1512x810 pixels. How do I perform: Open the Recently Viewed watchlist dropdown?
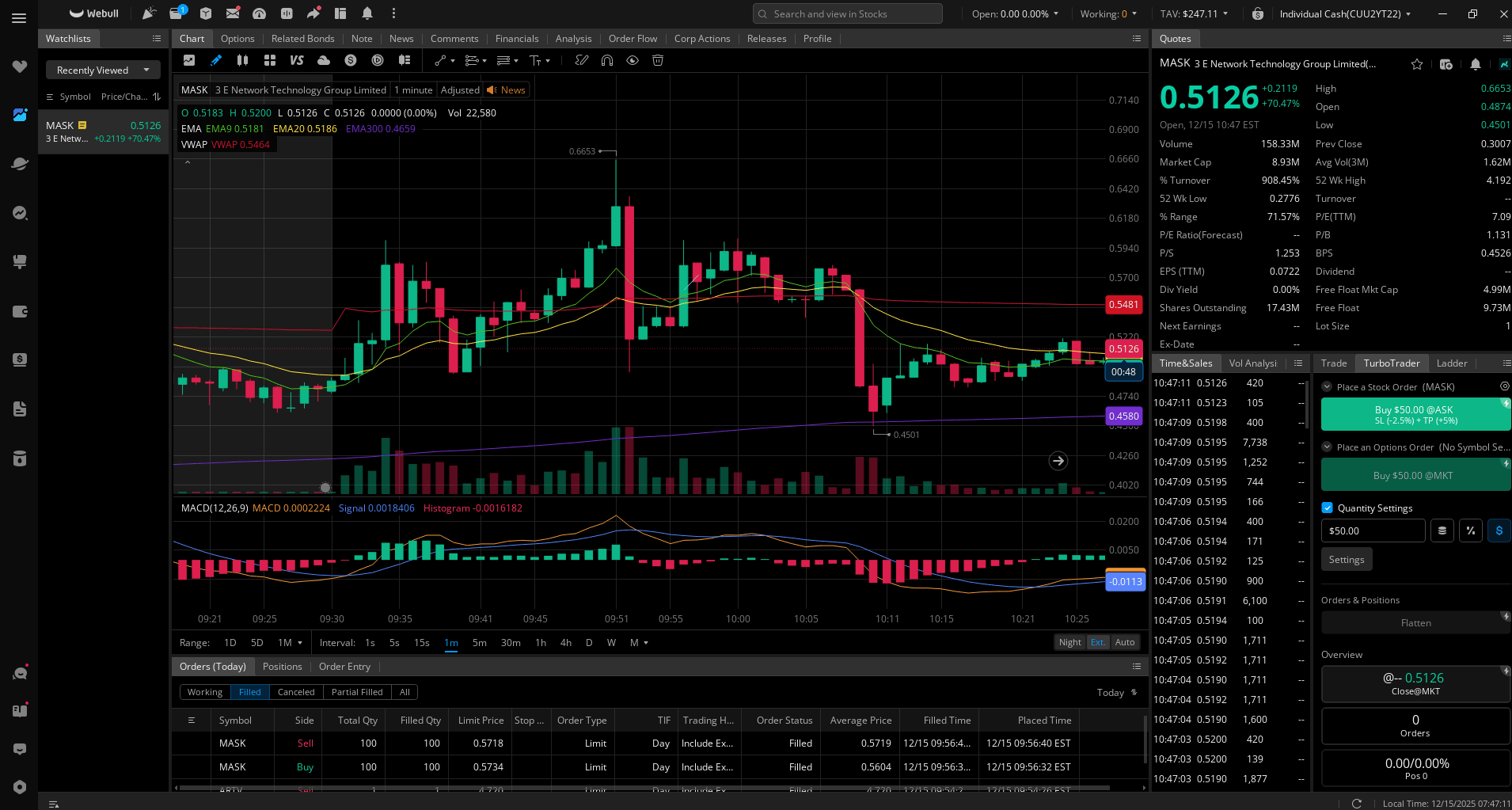pos(103,70)
